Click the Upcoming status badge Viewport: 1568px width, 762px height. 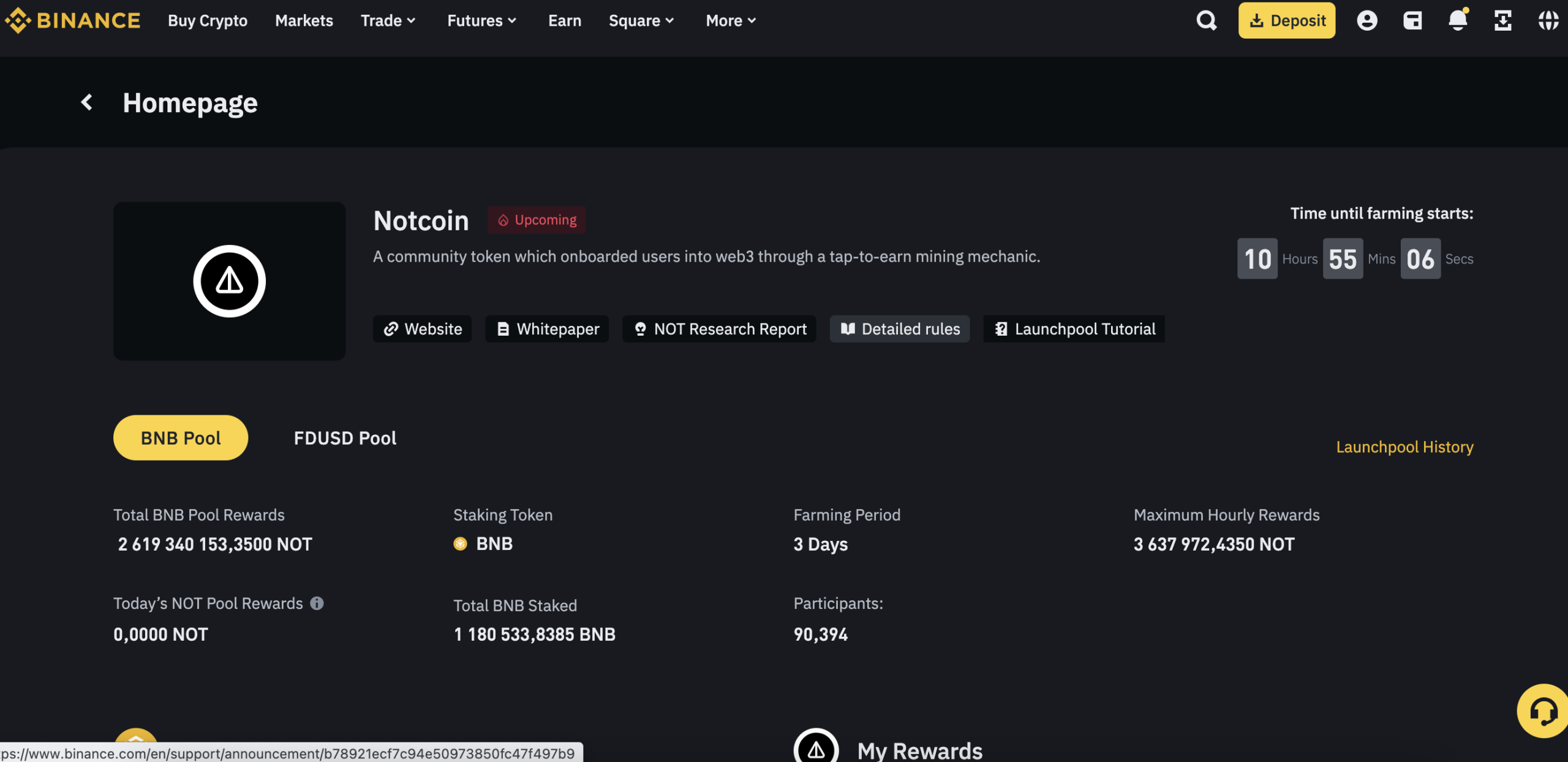pos(537,220)
